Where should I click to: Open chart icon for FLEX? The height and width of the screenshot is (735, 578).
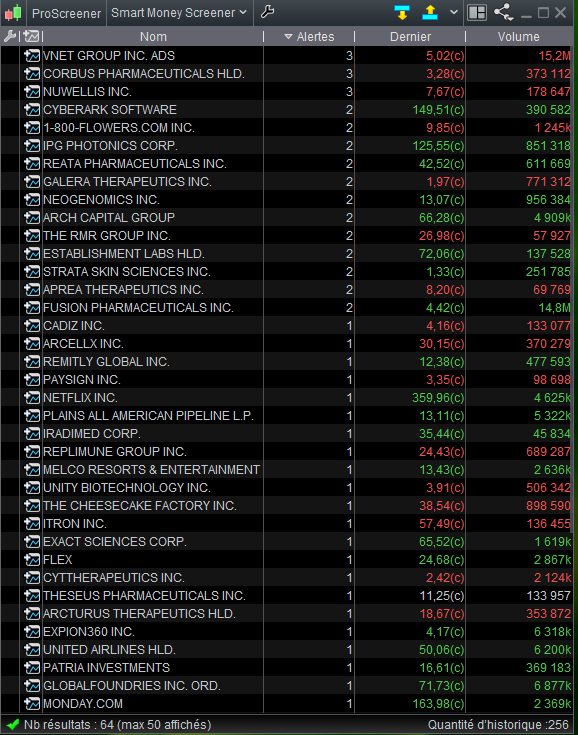(32, 560)
